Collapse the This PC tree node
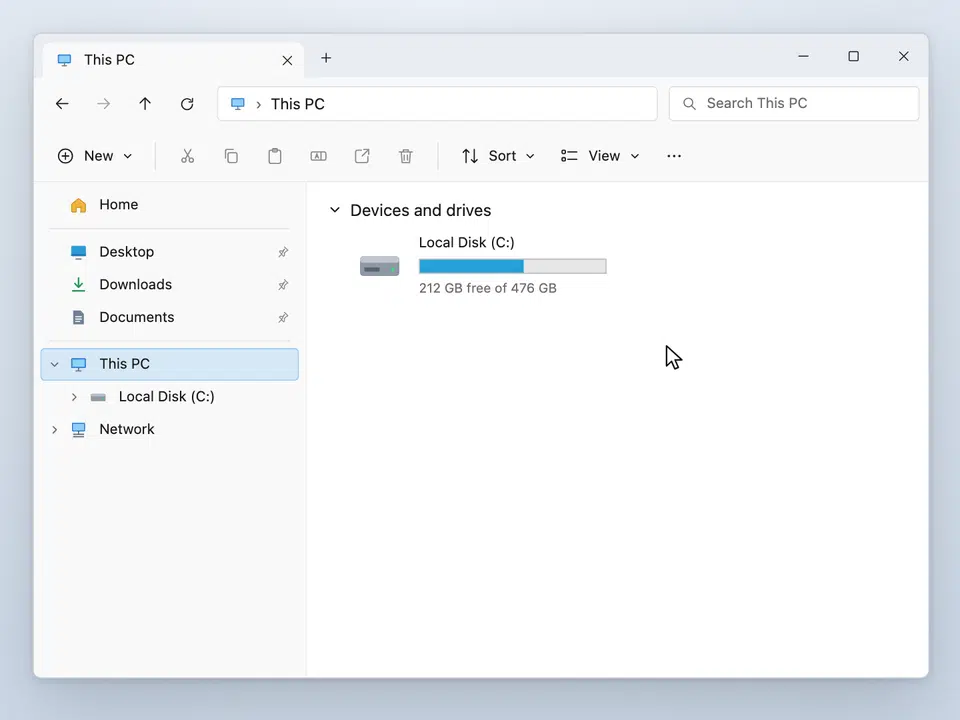This screenshot has width=960, height=720. click(x=54, y=364)
